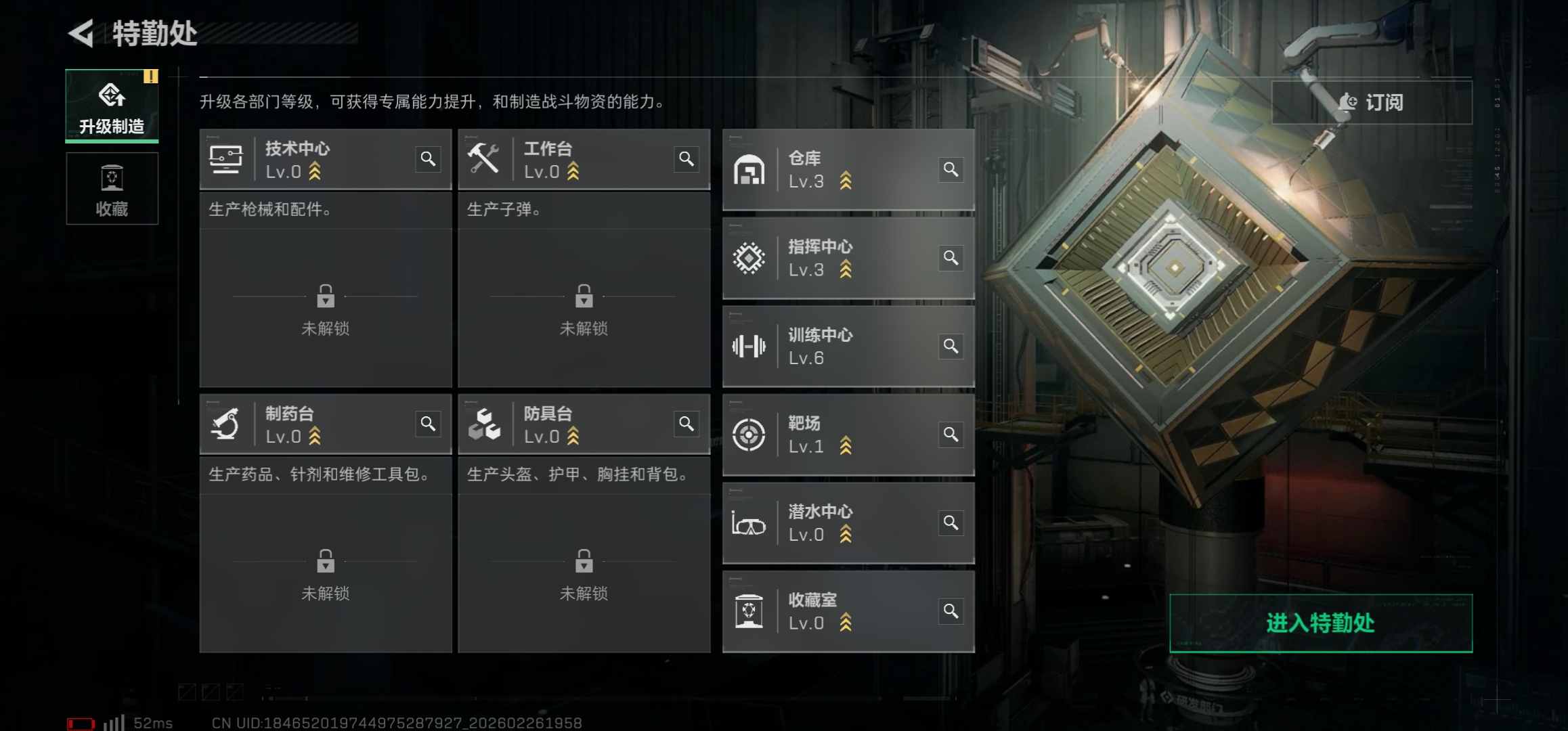Image resolution: width=1568 pixels, height=731 pixels.
Task: Inspect 靶场 with its magnifier icon
Action: click(951, 435)
